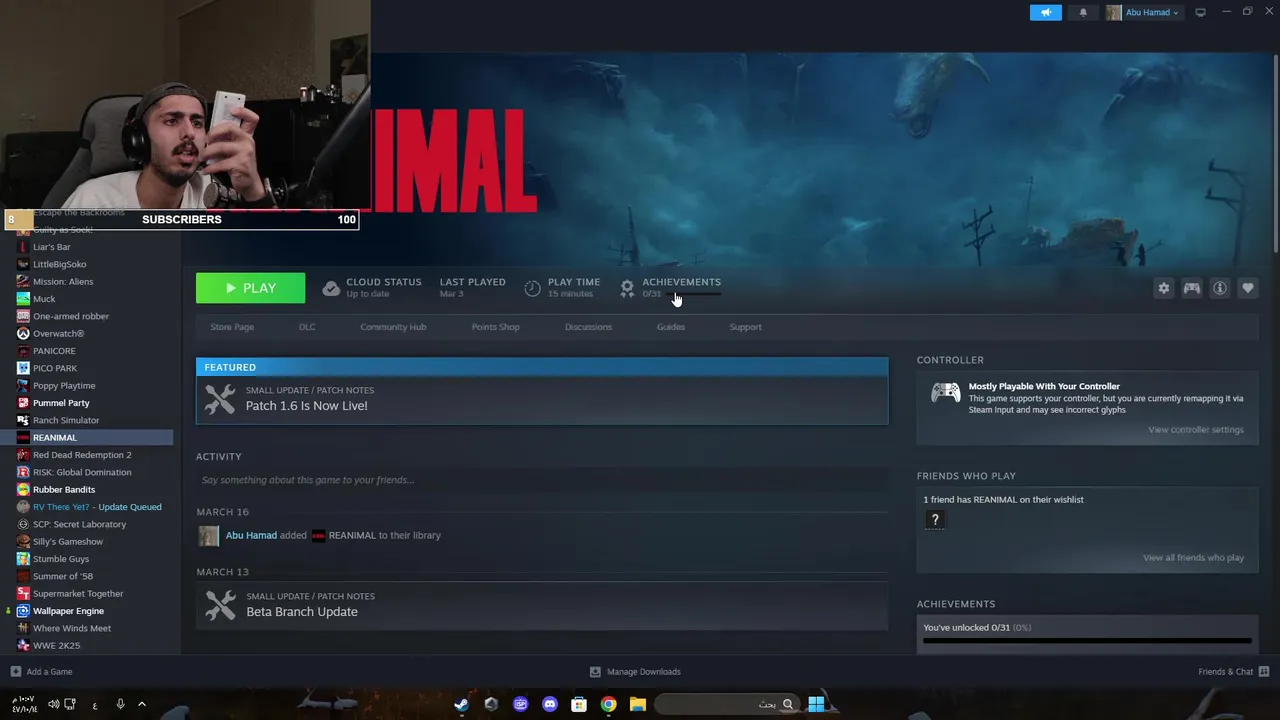The width and height of the screenshot is (1280, 720).
Task: Click the controller icon in Controller panel
Action: (x=945, y=393)
